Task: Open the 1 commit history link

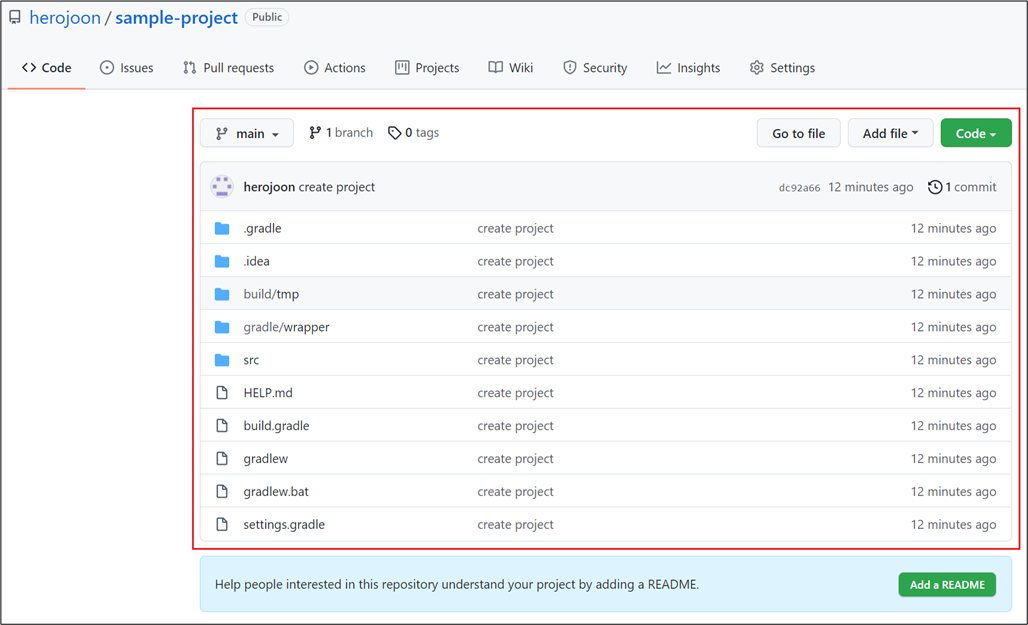Action: coord(962,187)
